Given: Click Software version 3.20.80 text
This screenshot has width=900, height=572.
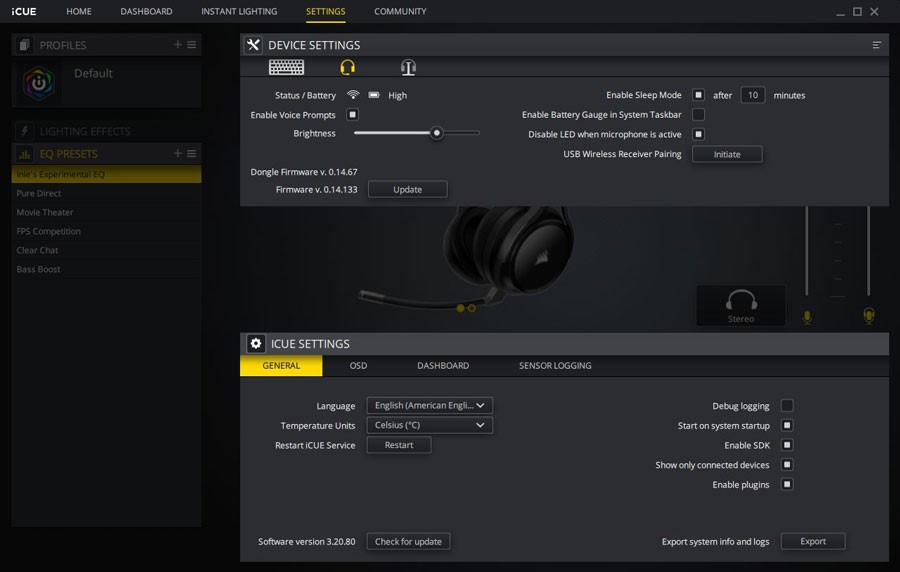Looking at the screenshot, I should [307, 541].
